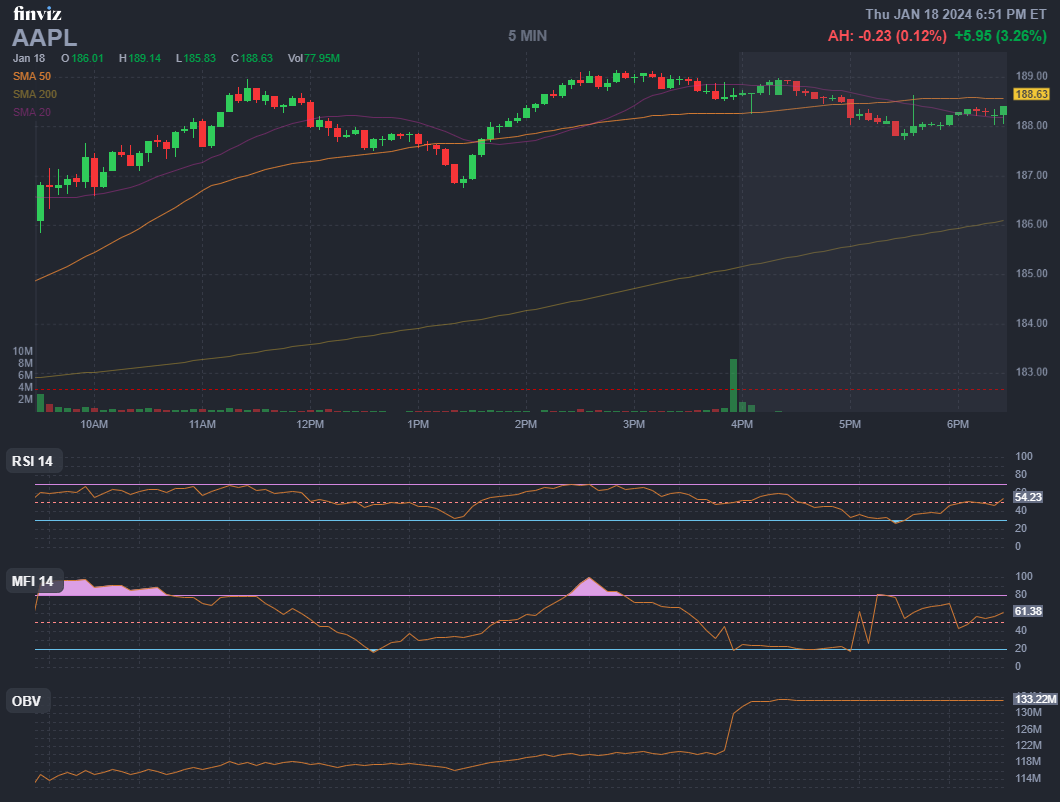This screenshot has width=1060, height=802.
Task: Toggle the SMA 200 legend label
Action: [x=35, y=94]
